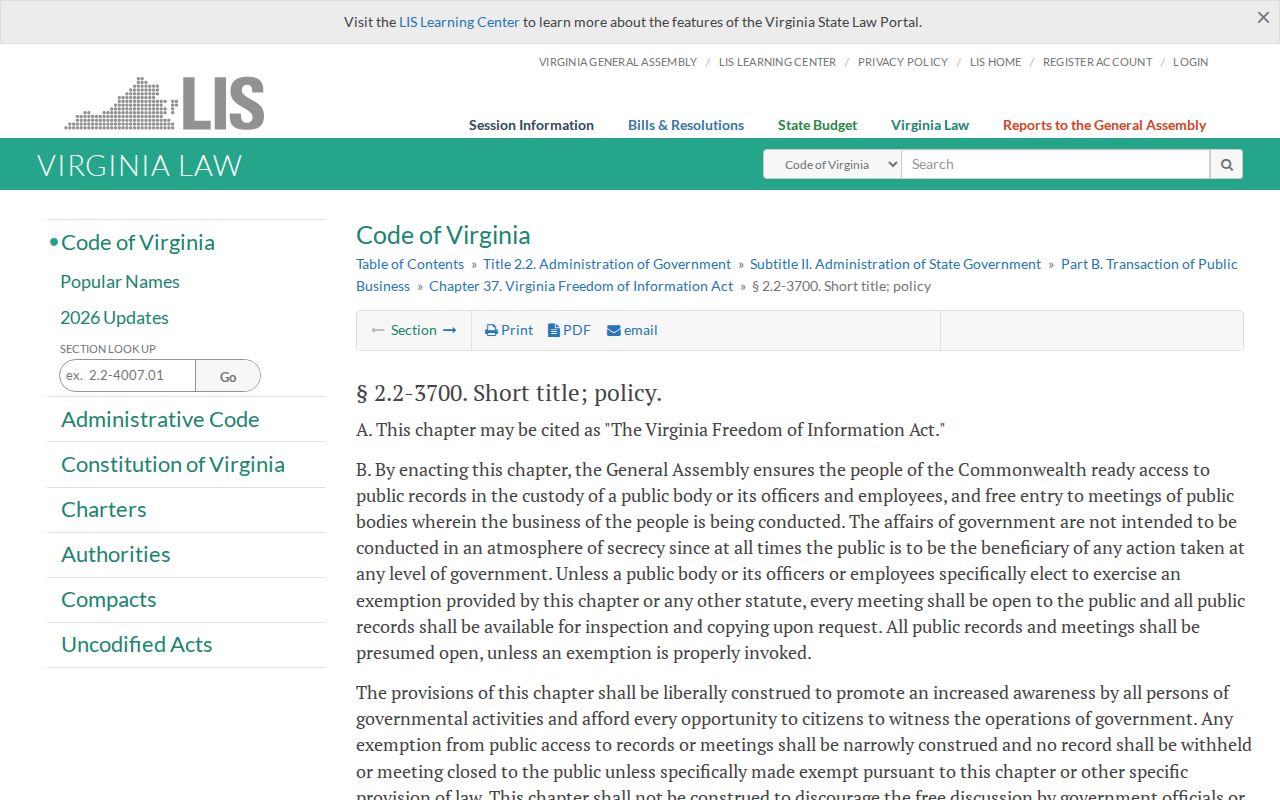Go to the next section arrow
The height and width of the screenshot is (800, 1280).
[449, 330]
